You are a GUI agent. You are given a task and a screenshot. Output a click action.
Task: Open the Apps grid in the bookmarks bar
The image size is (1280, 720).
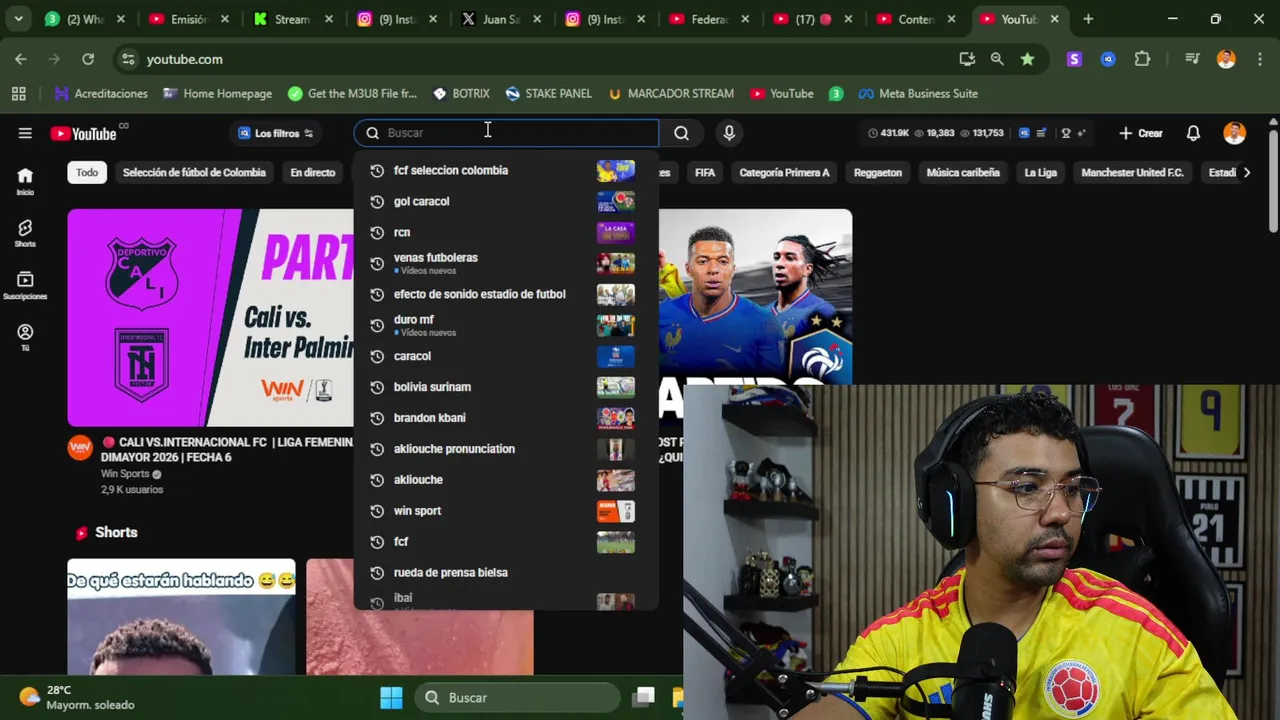(x=18, y=93)
